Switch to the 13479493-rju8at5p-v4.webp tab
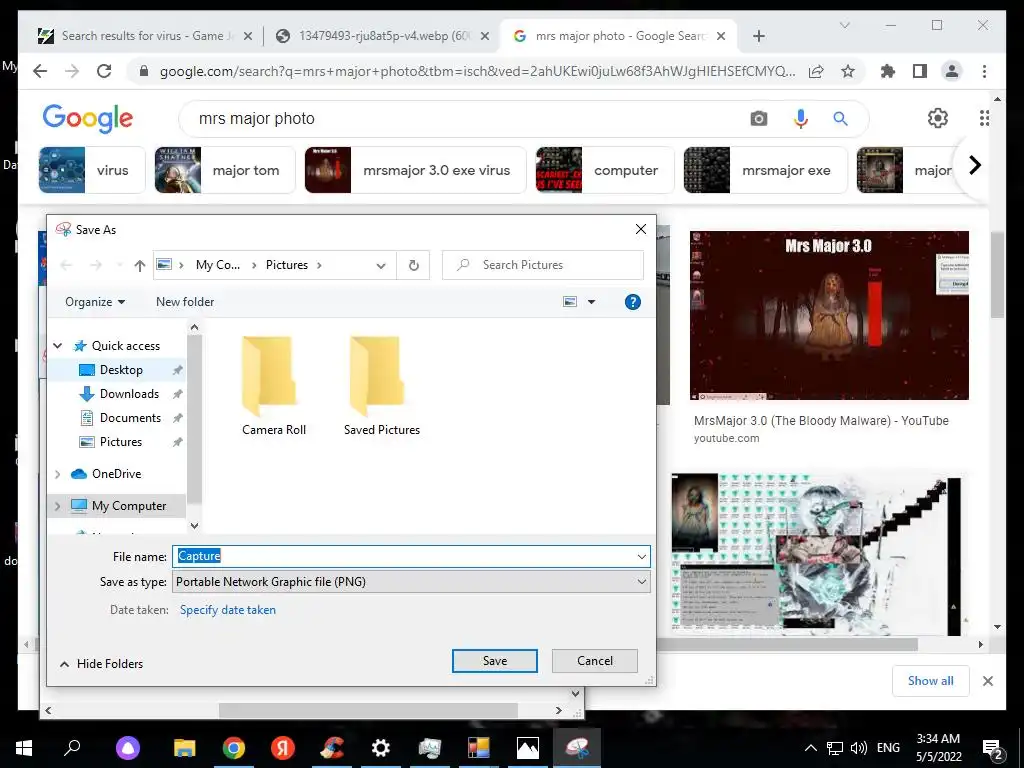The height and width of the screenshot is (768, 1024). [382, 36]
